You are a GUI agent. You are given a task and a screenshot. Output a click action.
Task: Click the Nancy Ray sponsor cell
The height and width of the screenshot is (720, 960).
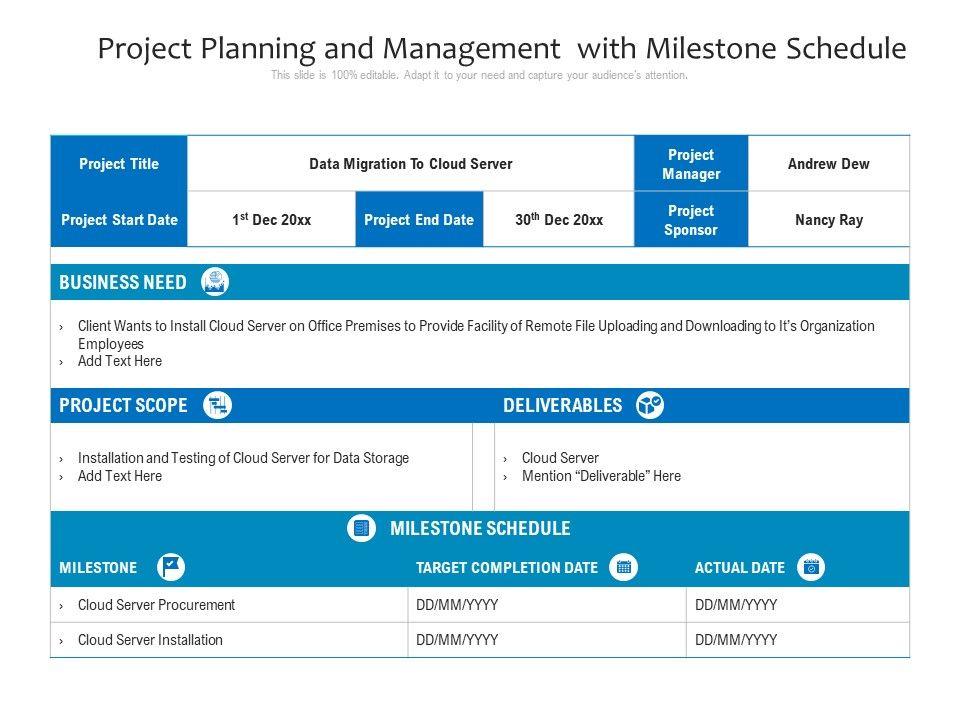coord(828,220)
